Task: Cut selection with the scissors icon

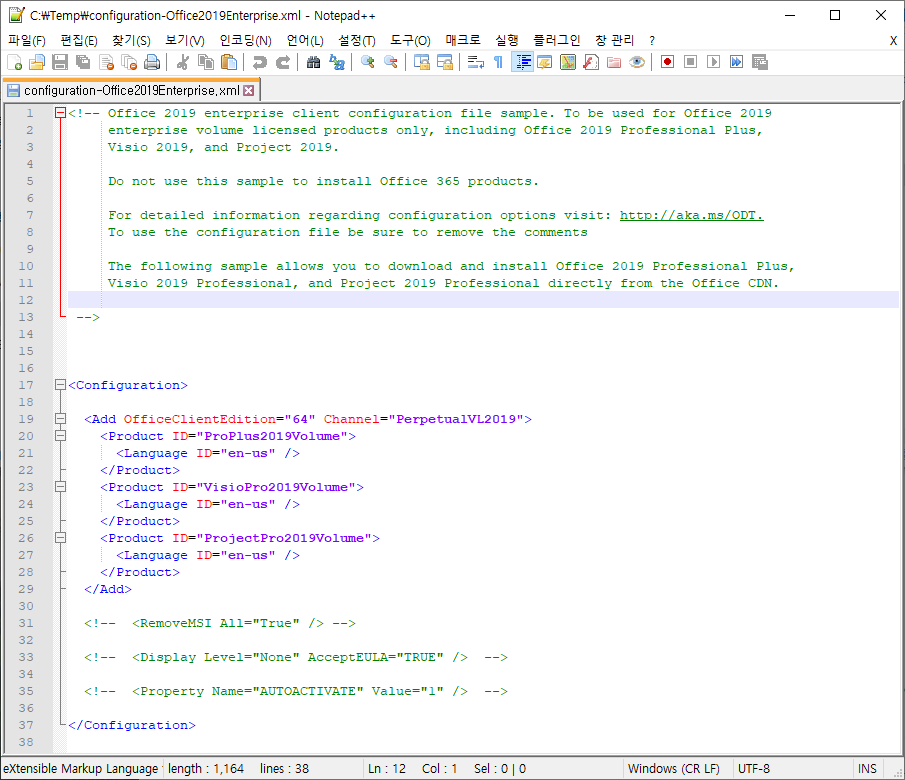Action: pyautogui.click(x=182, y=62)
